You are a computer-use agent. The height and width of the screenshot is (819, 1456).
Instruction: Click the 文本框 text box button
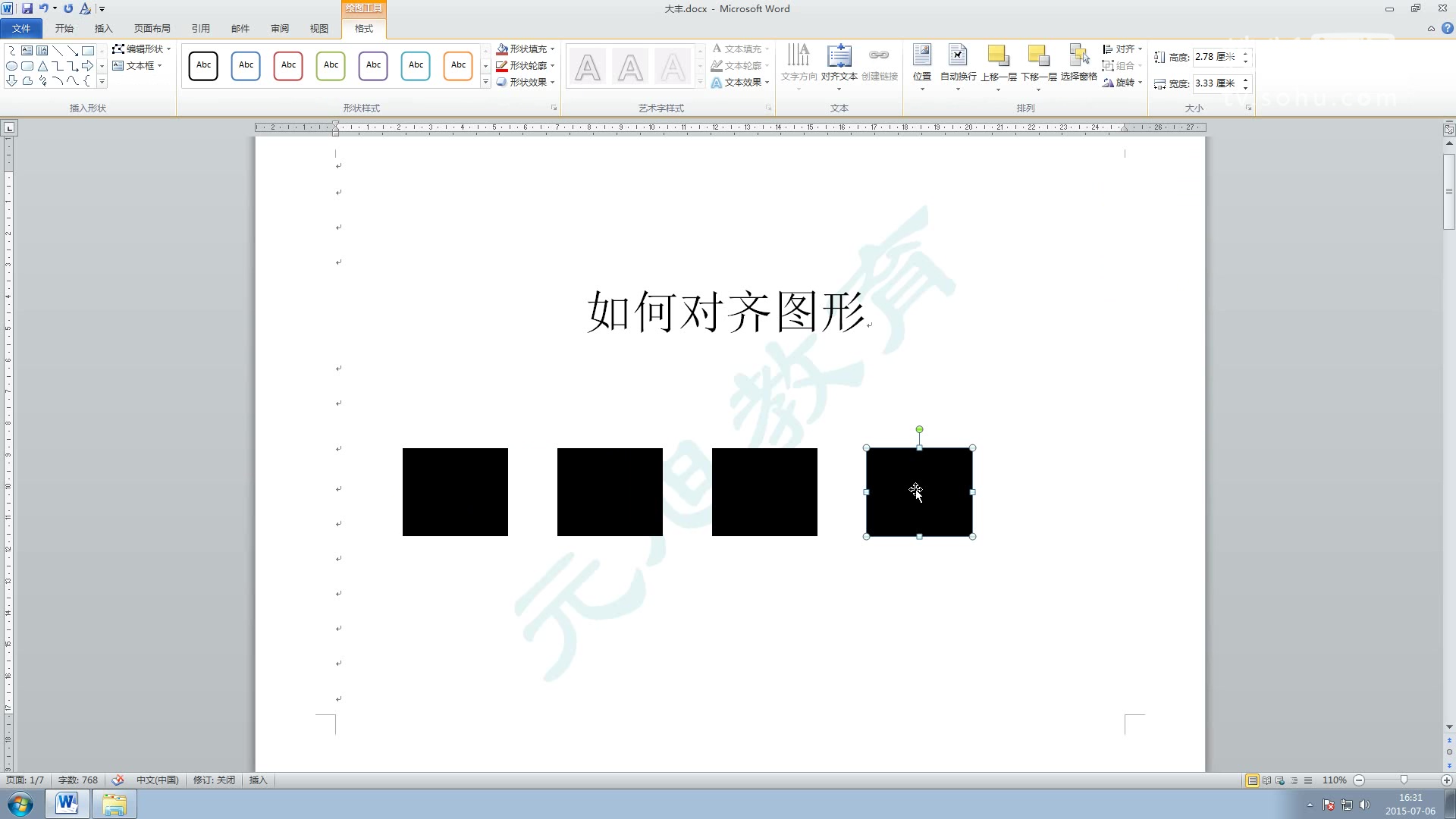(x=137, y=65)
